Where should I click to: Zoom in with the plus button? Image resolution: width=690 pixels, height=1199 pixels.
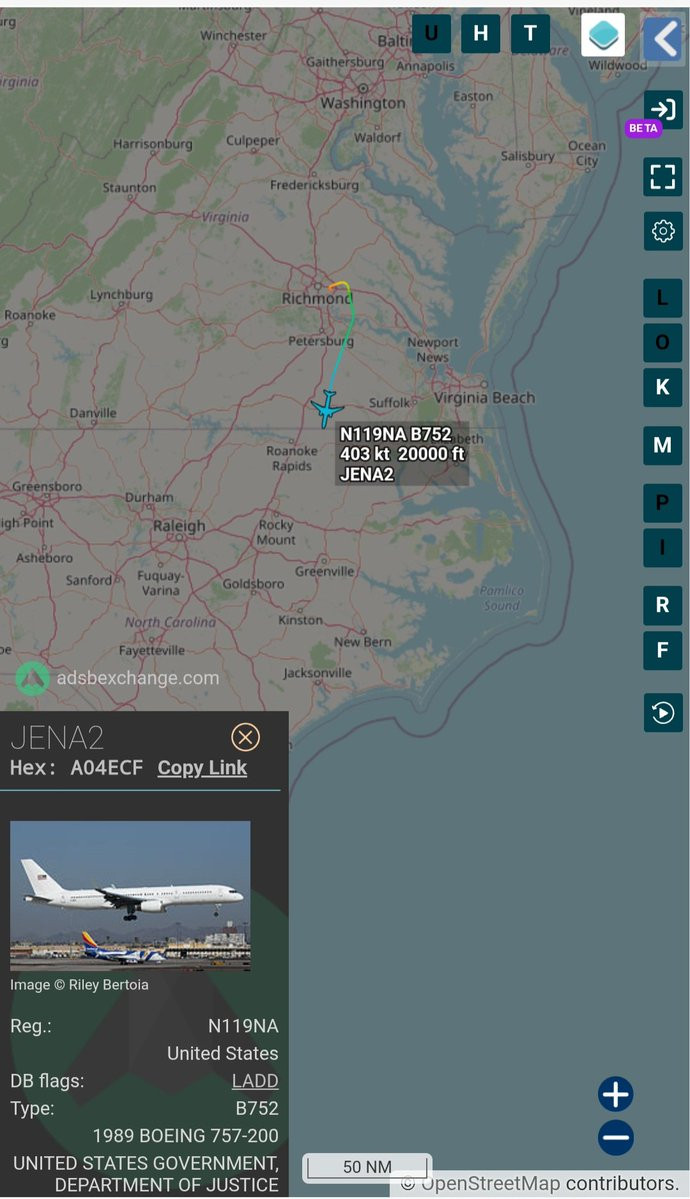tap(616, 1094)
